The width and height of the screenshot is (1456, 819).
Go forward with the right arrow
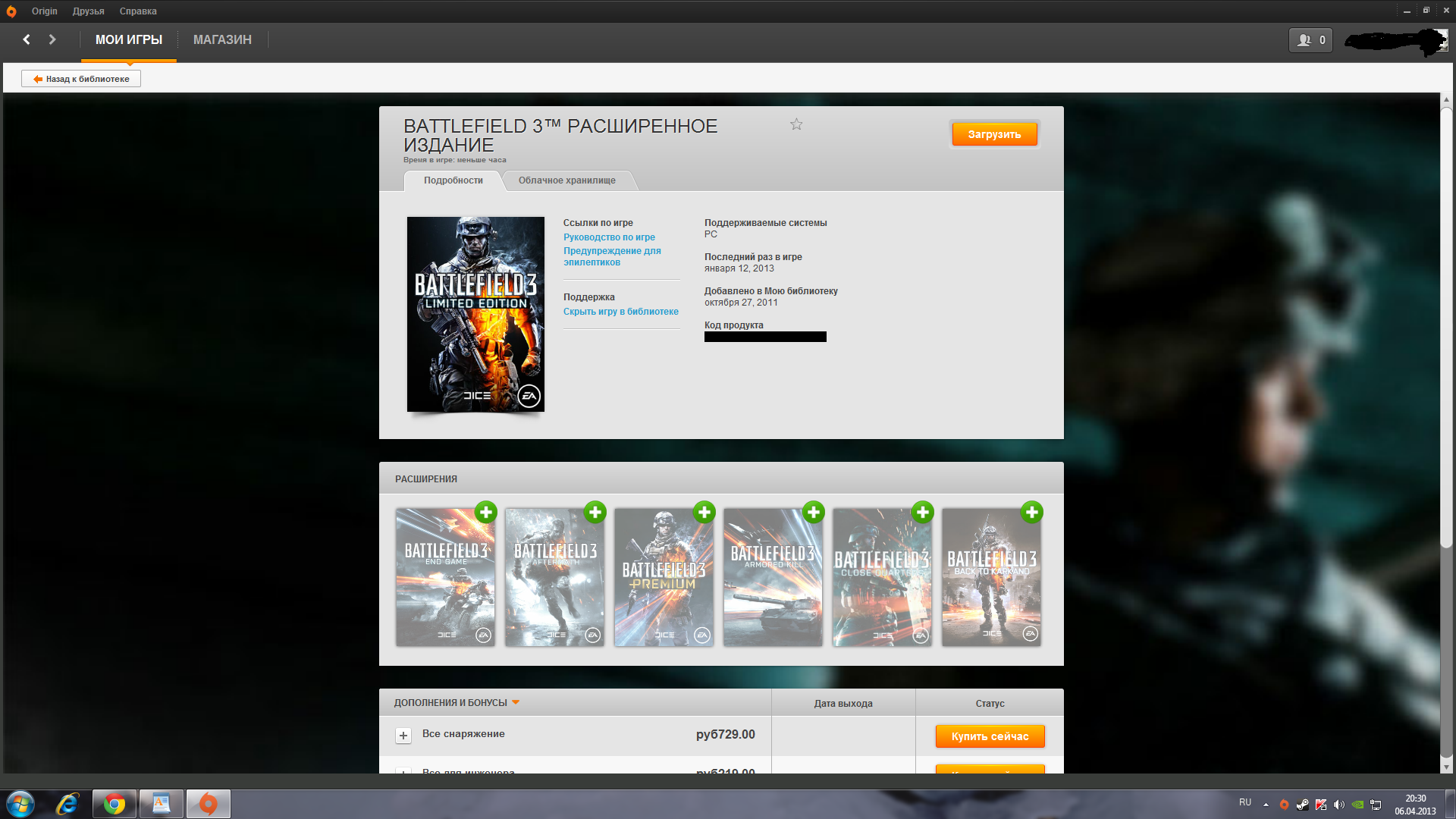coord(52,39)
